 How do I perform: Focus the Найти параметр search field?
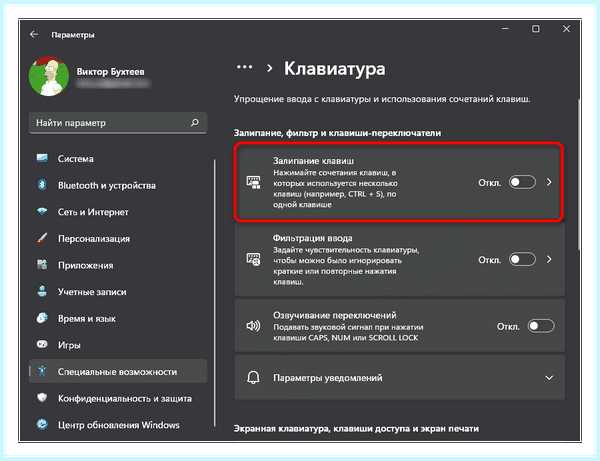click(118, 123)
